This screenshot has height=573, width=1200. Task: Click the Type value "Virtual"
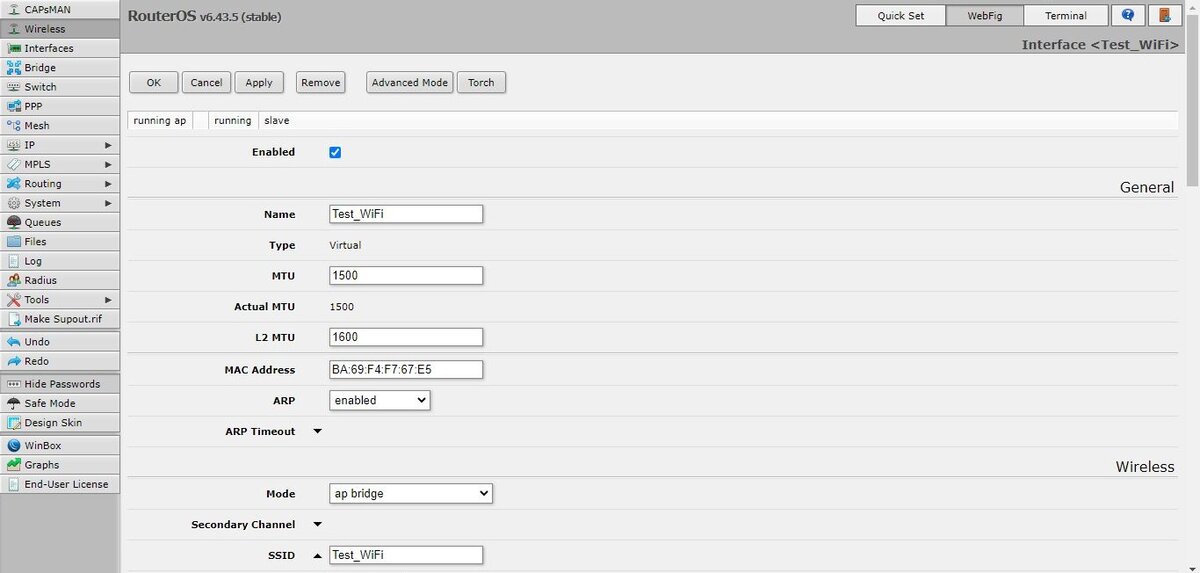(x=346, y=245)
